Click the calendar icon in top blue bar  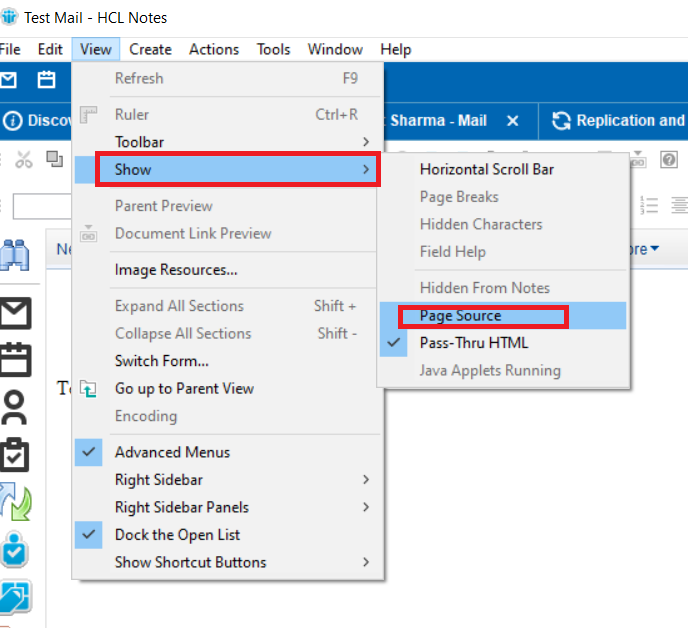tap(46, 80)
